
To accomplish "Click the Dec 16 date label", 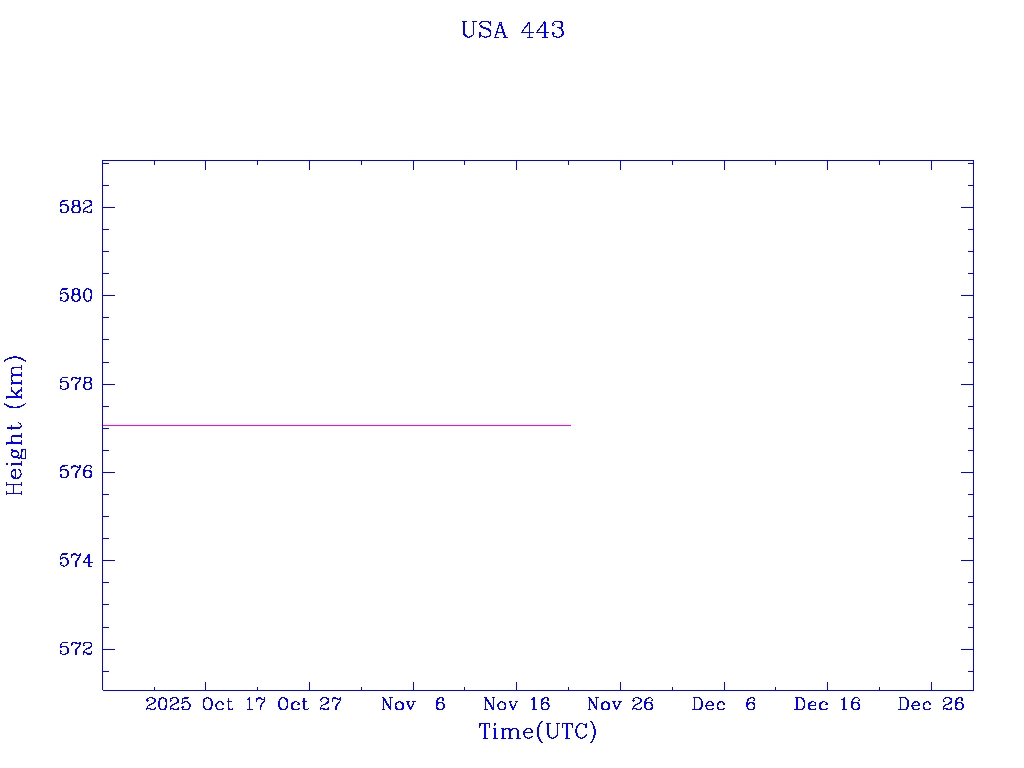I will click(x=827, y=704).
